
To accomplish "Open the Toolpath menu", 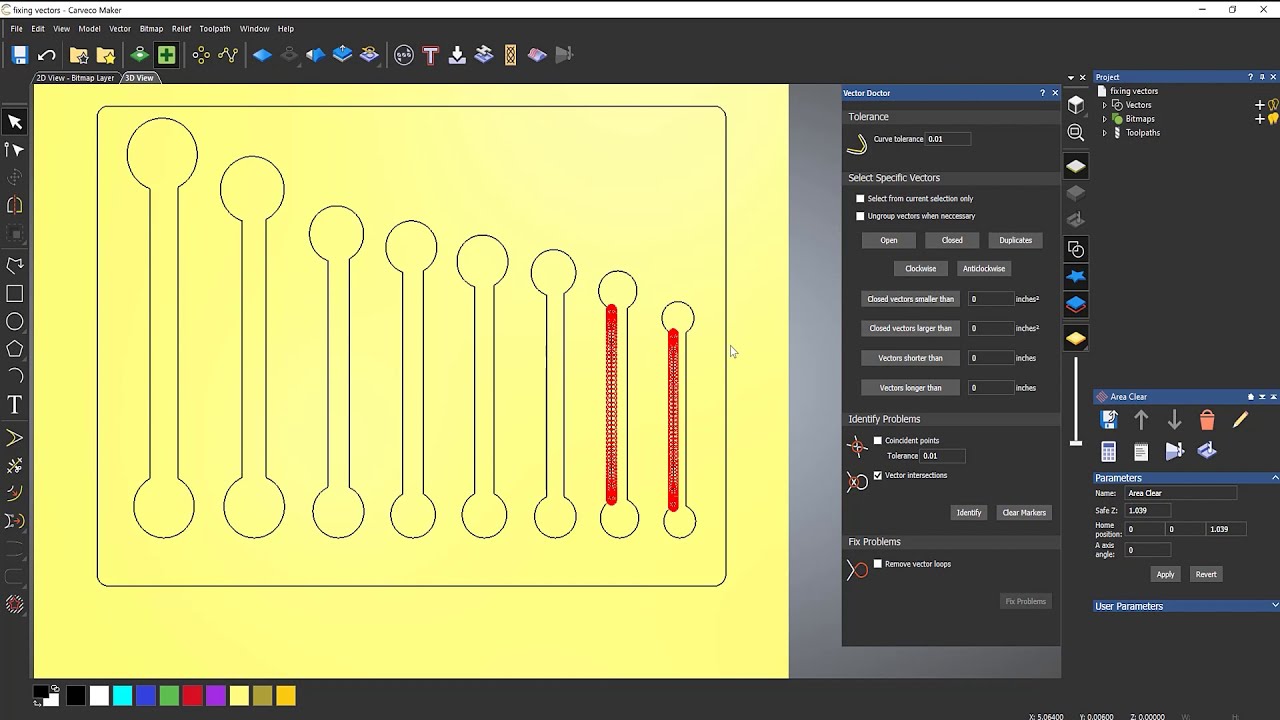I will coord(215,29).
